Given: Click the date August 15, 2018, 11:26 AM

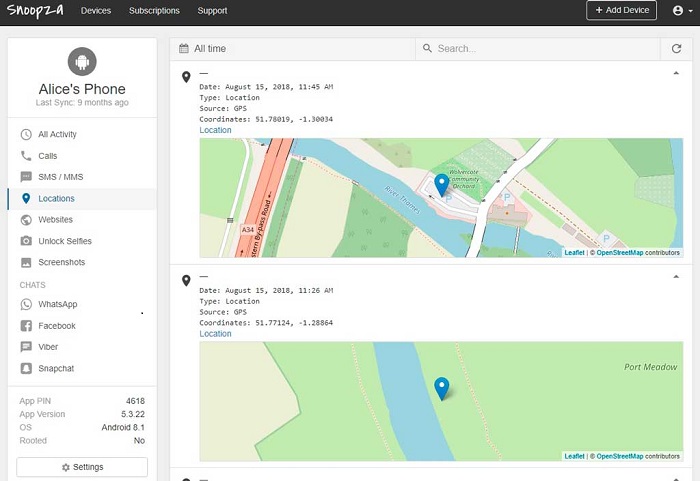Looking at the screenshot, I should [x=279, y=291].
